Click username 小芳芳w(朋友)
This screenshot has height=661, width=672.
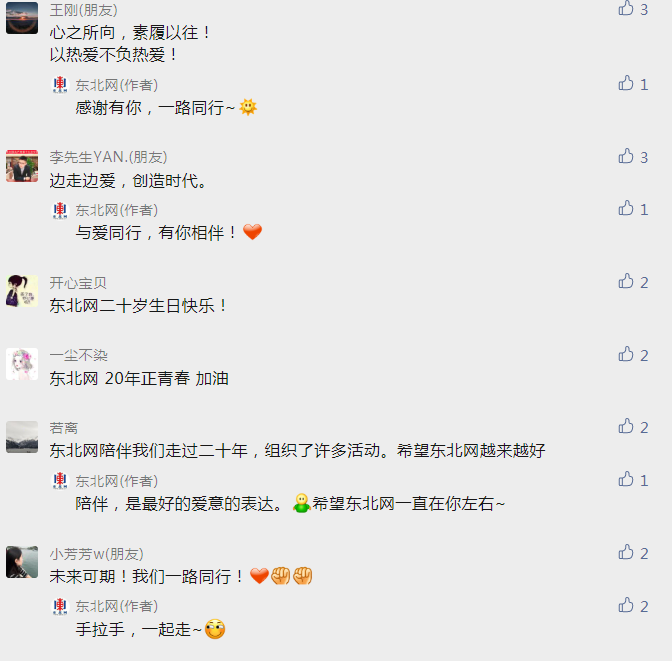click(x=96, y=554)
